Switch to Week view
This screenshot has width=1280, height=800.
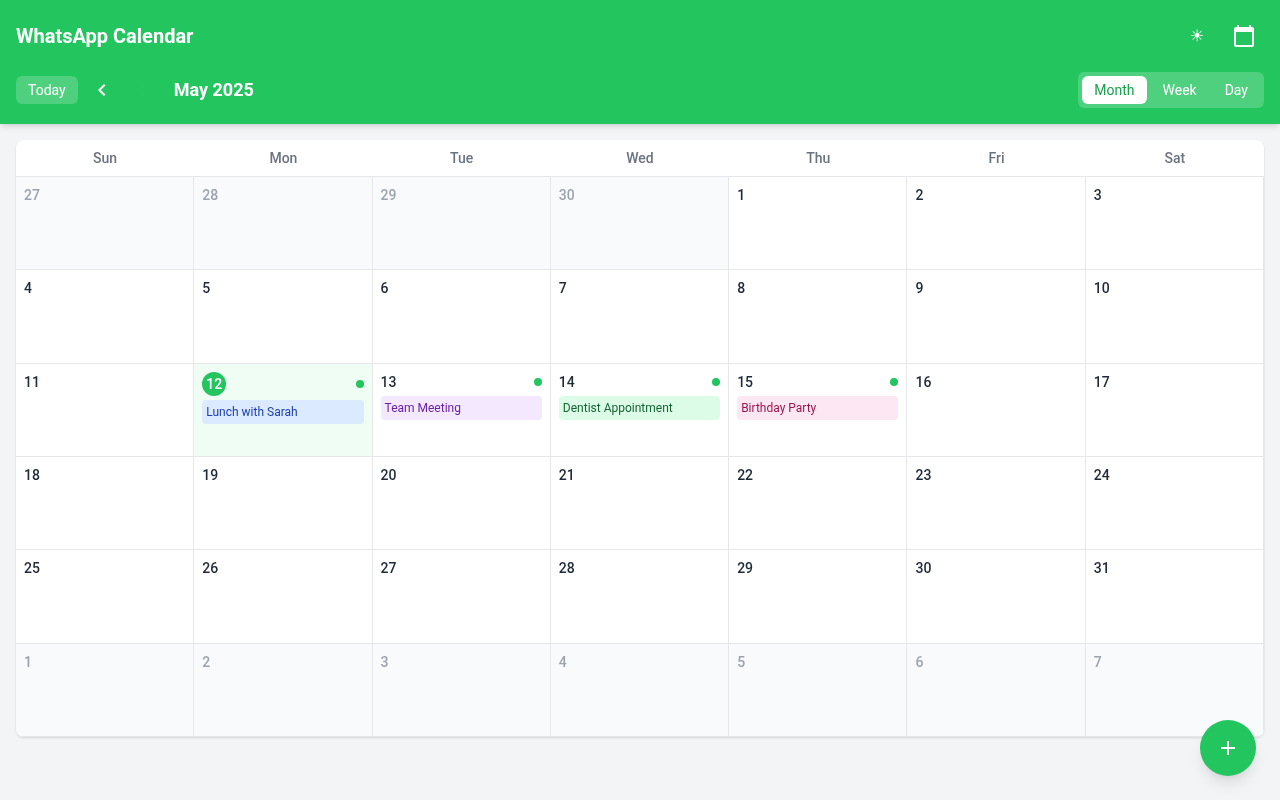pos(1179,89)
